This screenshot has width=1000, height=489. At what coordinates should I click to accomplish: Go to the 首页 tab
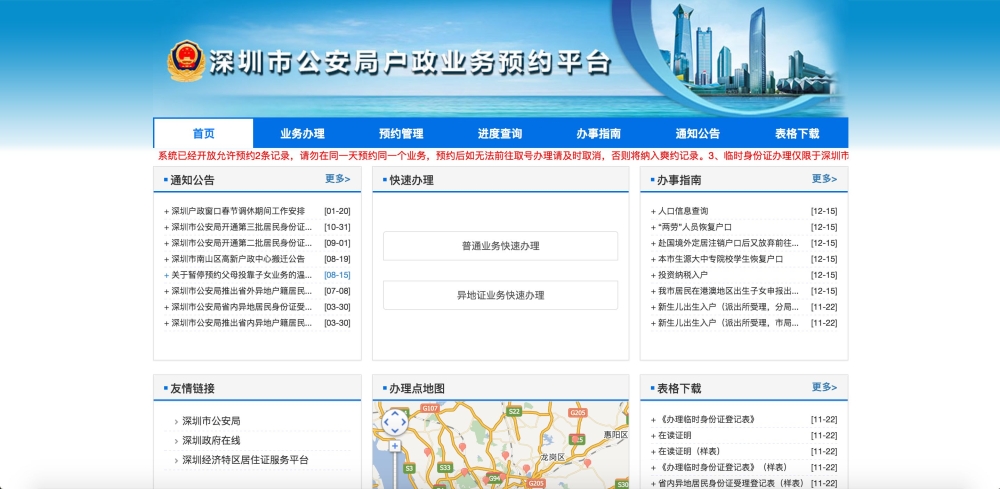point(203,133)
